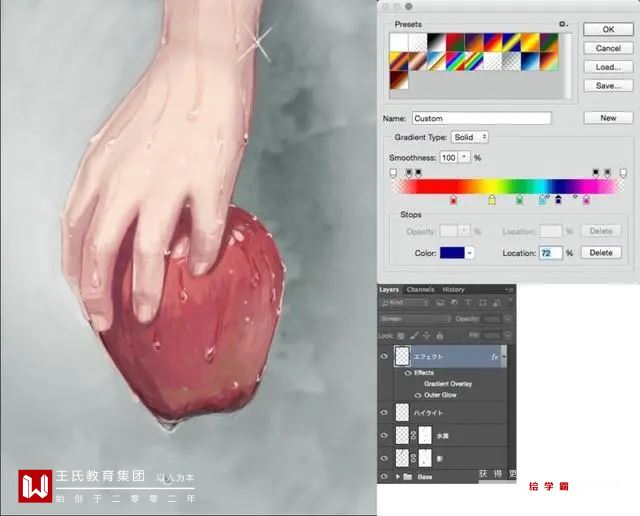This screenshot has height=516, width=640.
Task: Select the magenta color stop on gradient
Action: coord(586,200)
